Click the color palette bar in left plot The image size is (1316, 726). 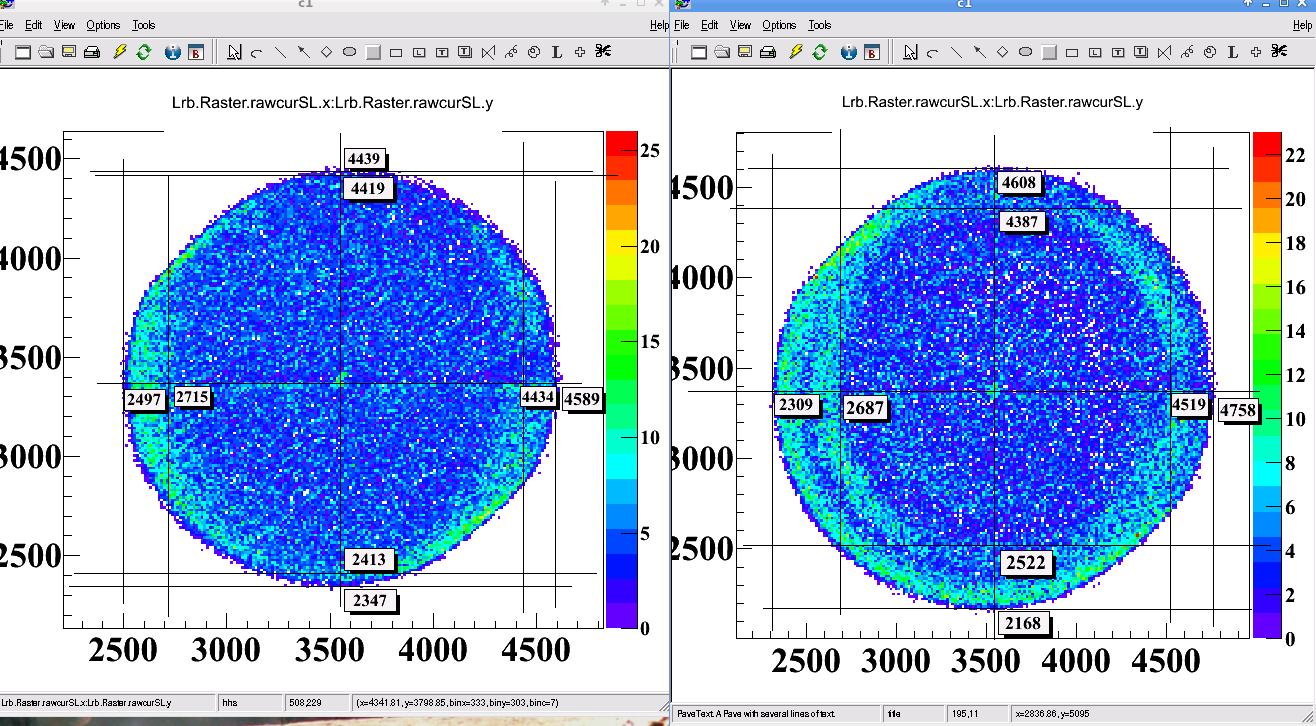pos(621,380)
